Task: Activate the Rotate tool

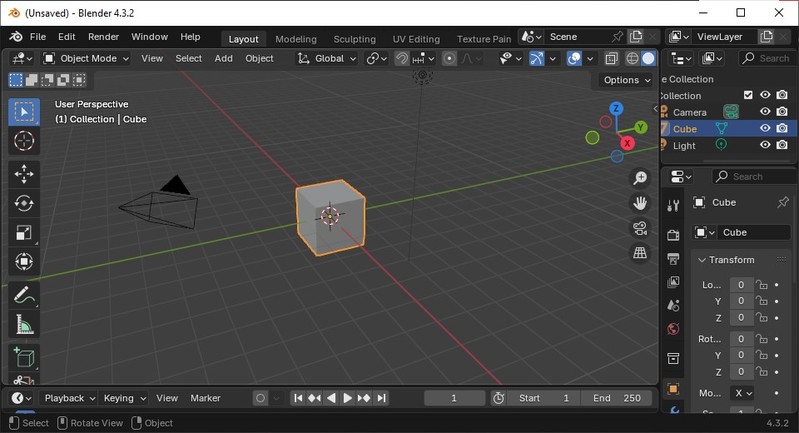Action: pyautogui.click(x=24, y=204)
